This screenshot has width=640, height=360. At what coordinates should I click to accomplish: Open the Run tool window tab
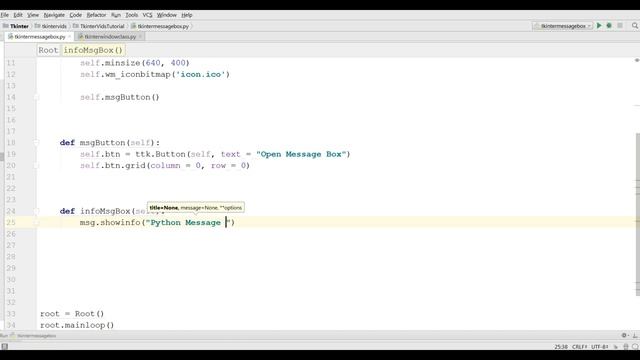(29, 336)
